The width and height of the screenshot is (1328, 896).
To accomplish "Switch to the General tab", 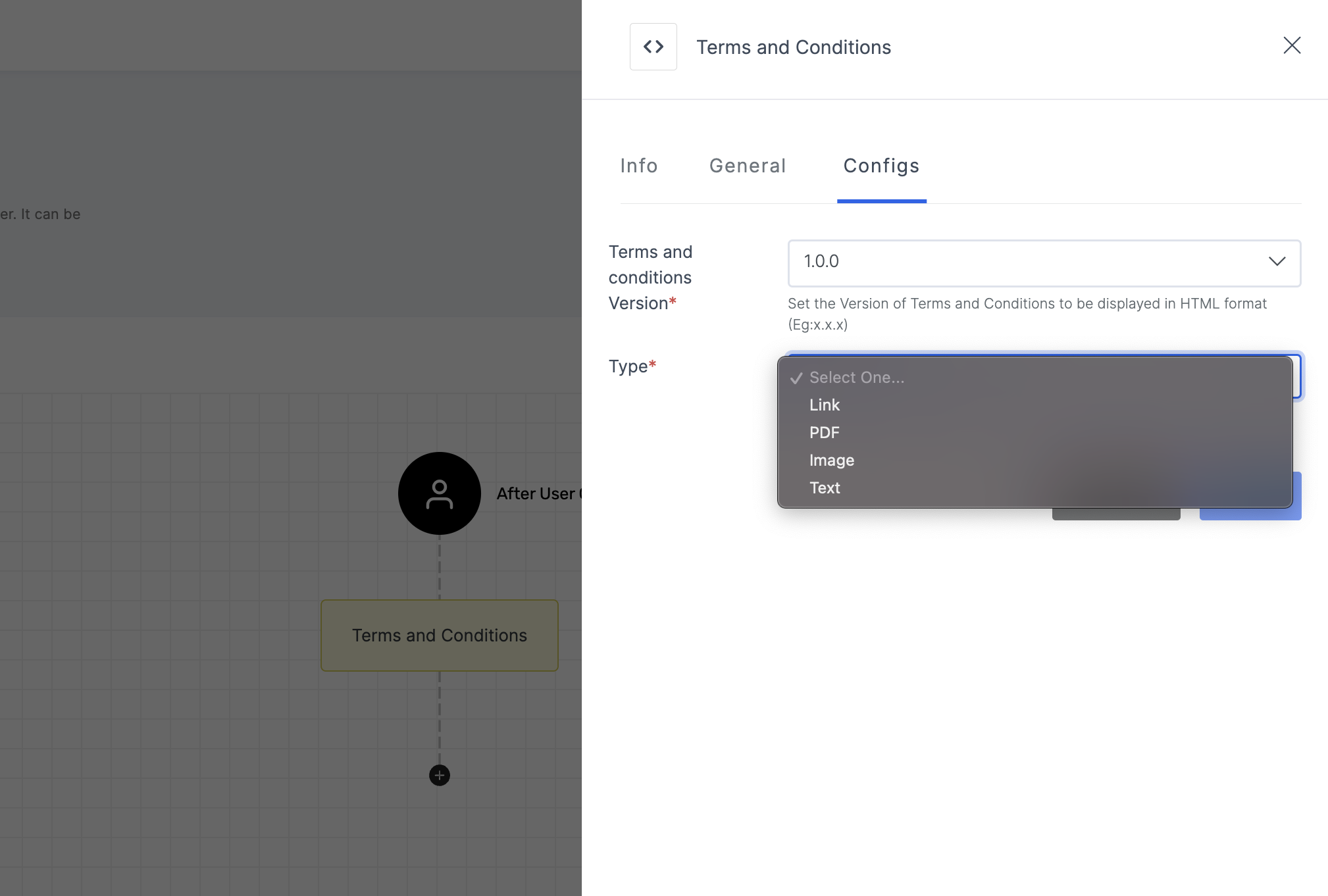I will (748, 166).
